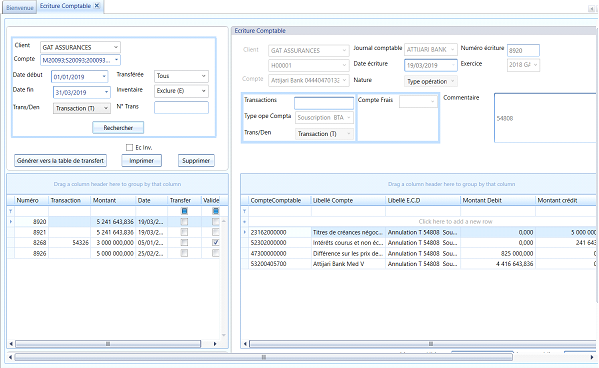Select row 8268 in entries list
The height and width of the screenshot is (368, 599).
[x=115, y=243]
